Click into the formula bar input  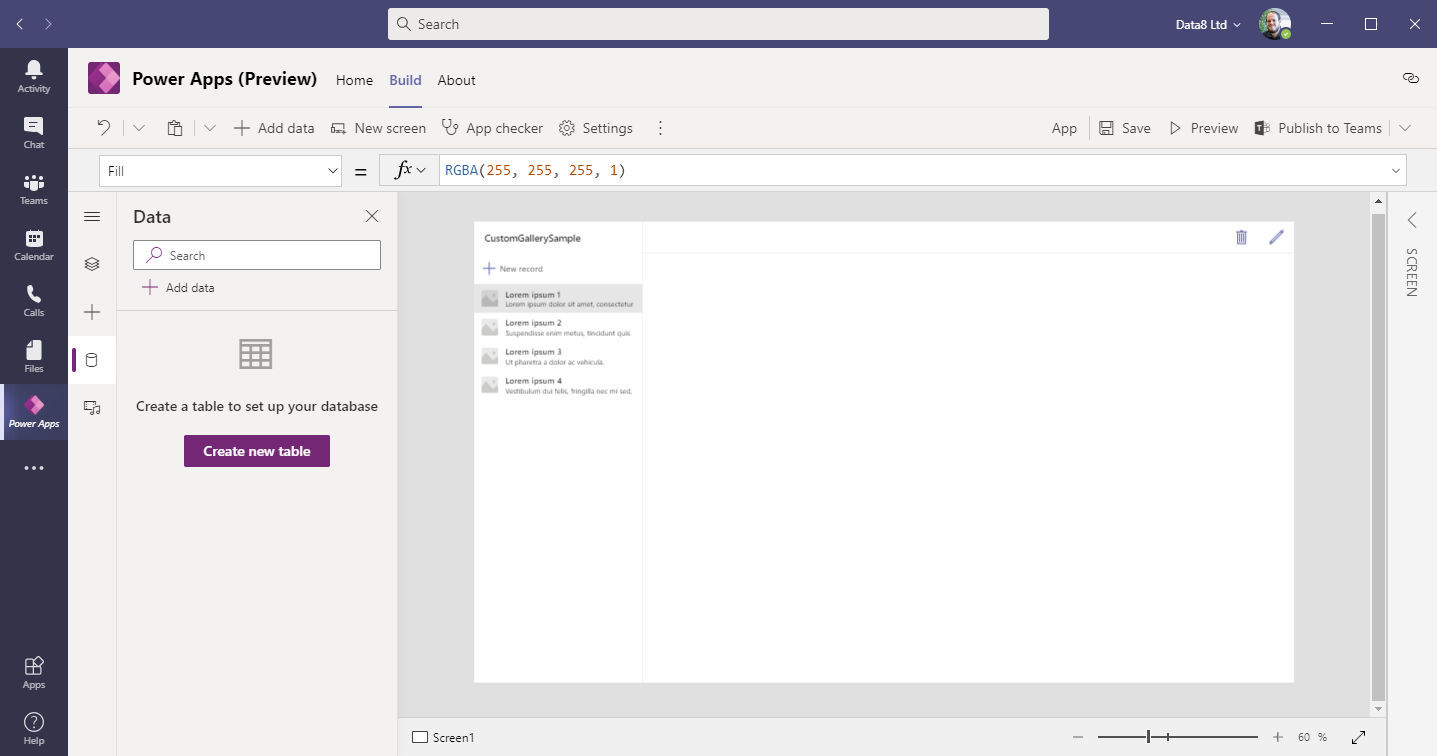[912, 171]
